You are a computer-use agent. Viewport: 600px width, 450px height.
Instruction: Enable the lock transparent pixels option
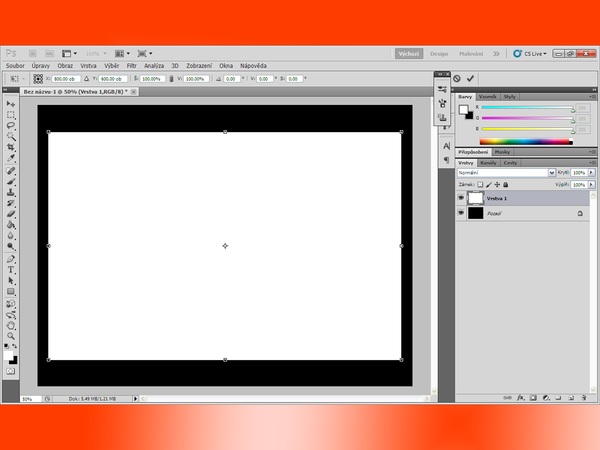pyautogui.click(x=480, y=185)
